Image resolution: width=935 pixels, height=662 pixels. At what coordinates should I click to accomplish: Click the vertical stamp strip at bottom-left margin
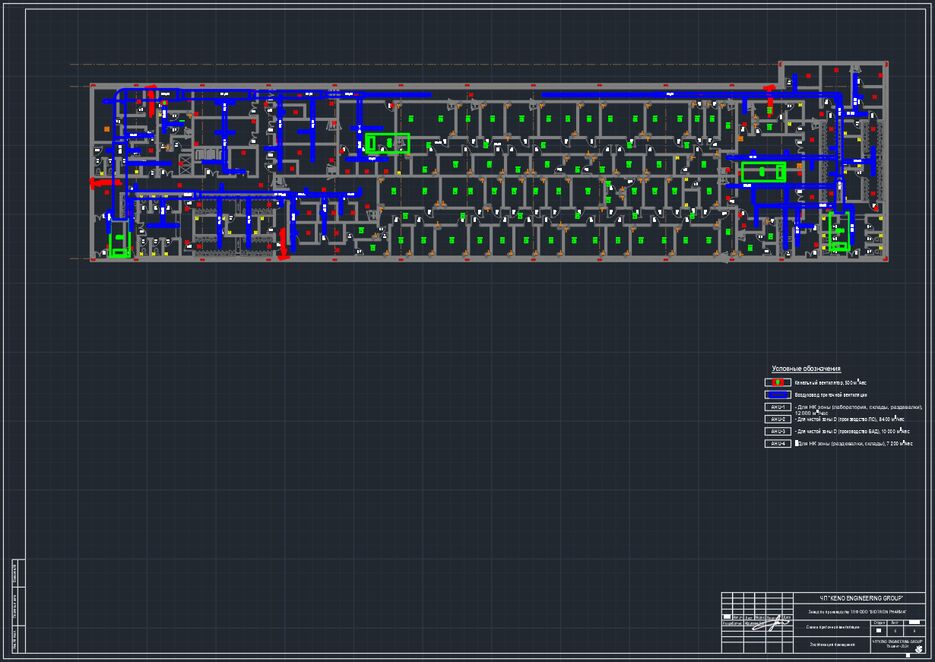(x=15, y=602)
